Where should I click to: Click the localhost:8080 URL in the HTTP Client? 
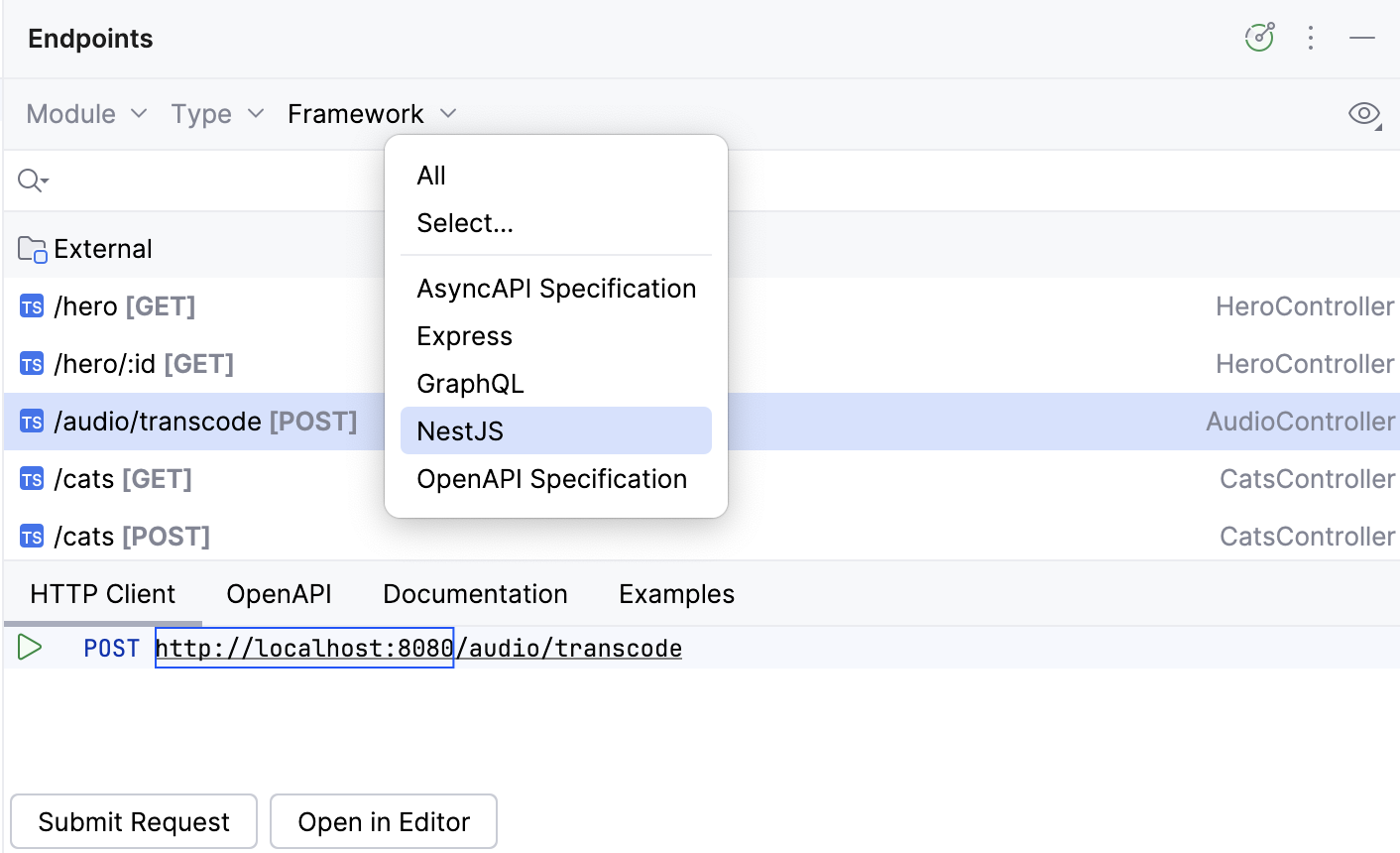303,647
